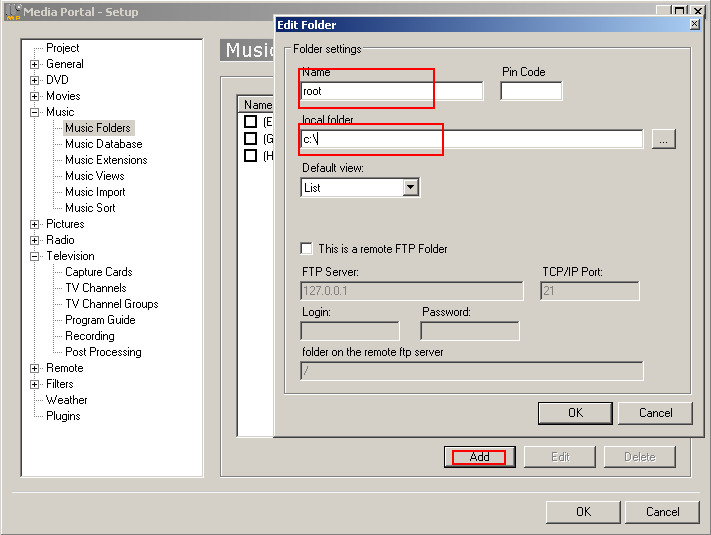Select the Movies tree item

click(x=63, y=96)
